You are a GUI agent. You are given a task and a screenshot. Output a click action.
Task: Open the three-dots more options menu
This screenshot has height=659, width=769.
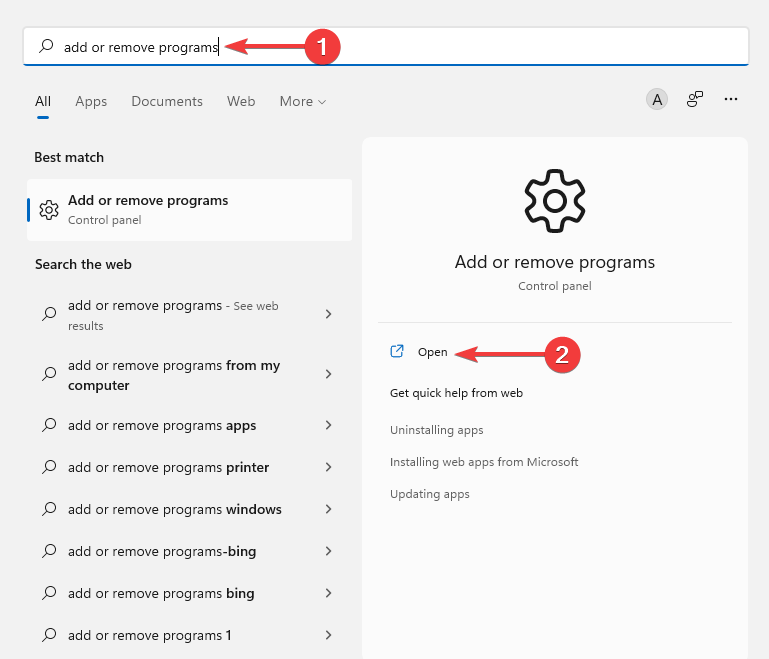[x=731, y=99]
